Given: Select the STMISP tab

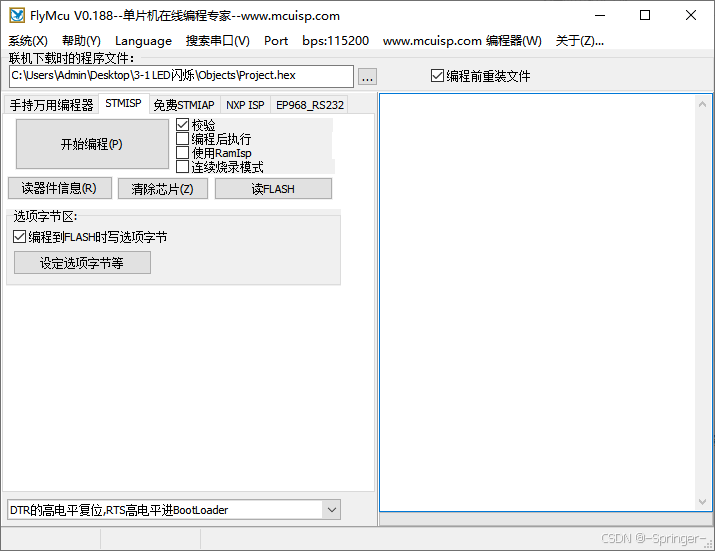Looking at the screenshot, I should [x=123, y=104].
